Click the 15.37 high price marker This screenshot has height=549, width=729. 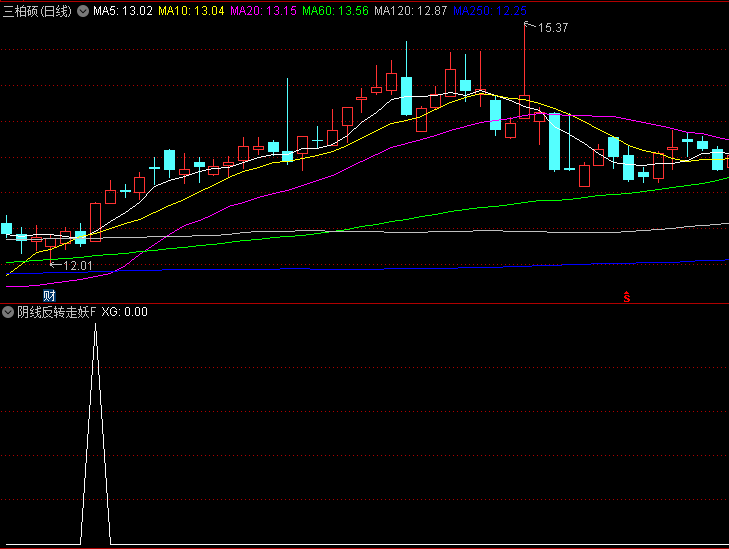552,28
